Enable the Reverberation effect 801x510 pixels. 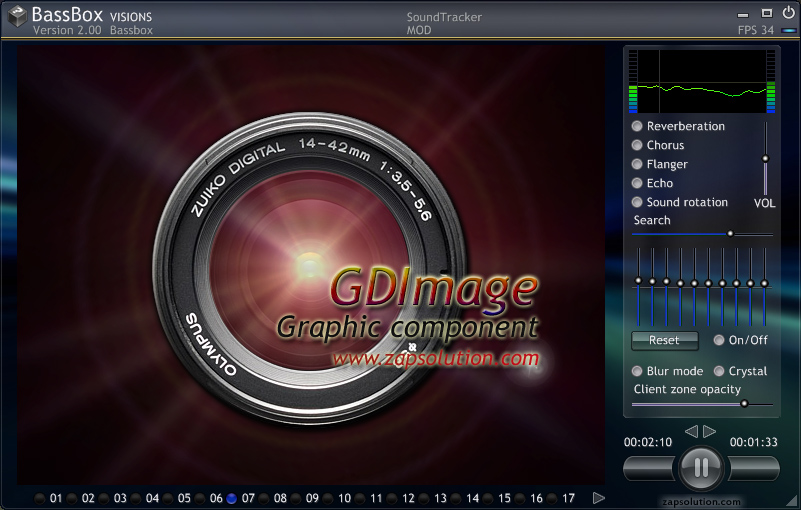[637, 126]
